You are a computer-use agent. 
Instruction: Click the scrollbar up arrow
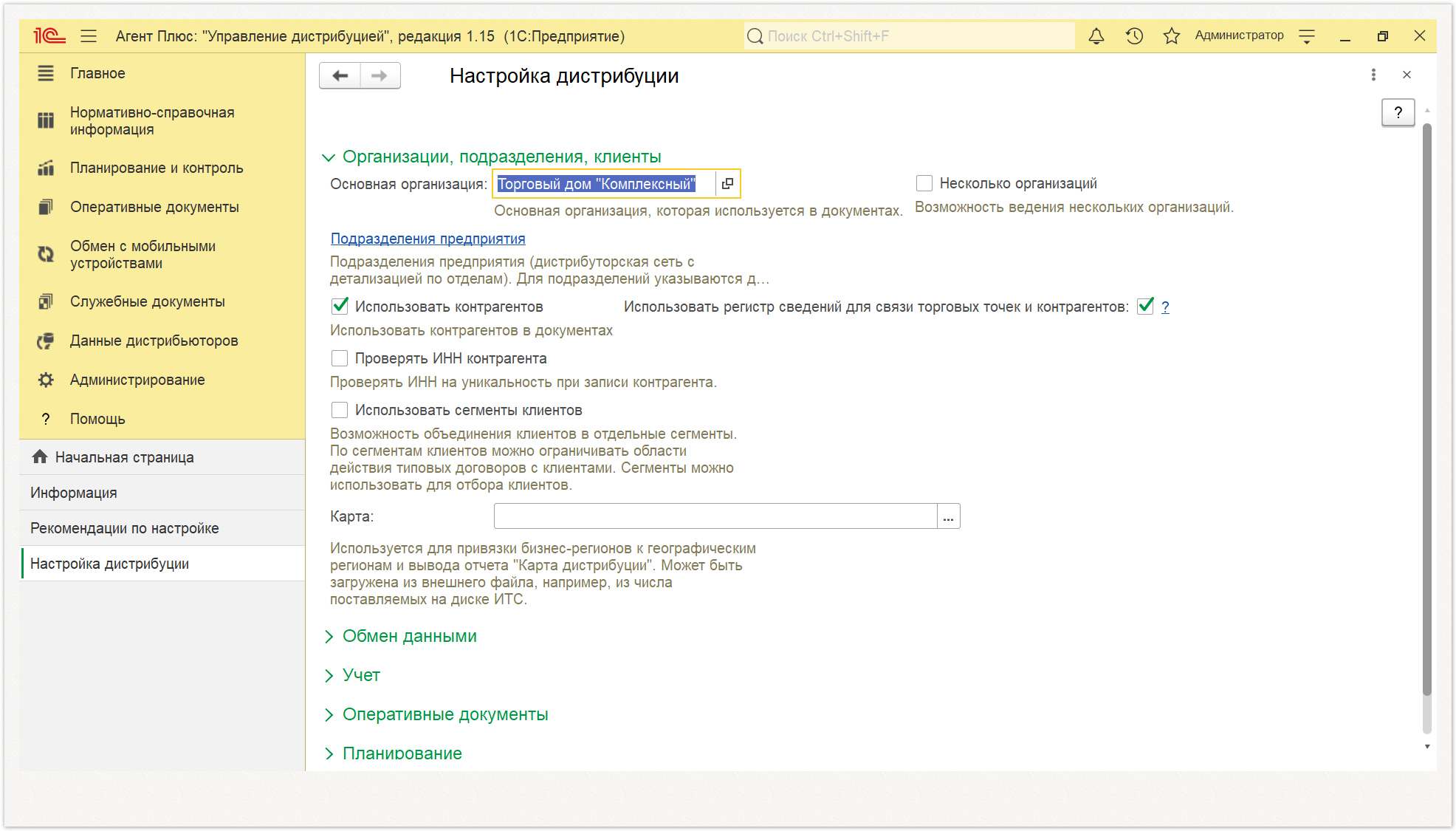[1426, 110]
